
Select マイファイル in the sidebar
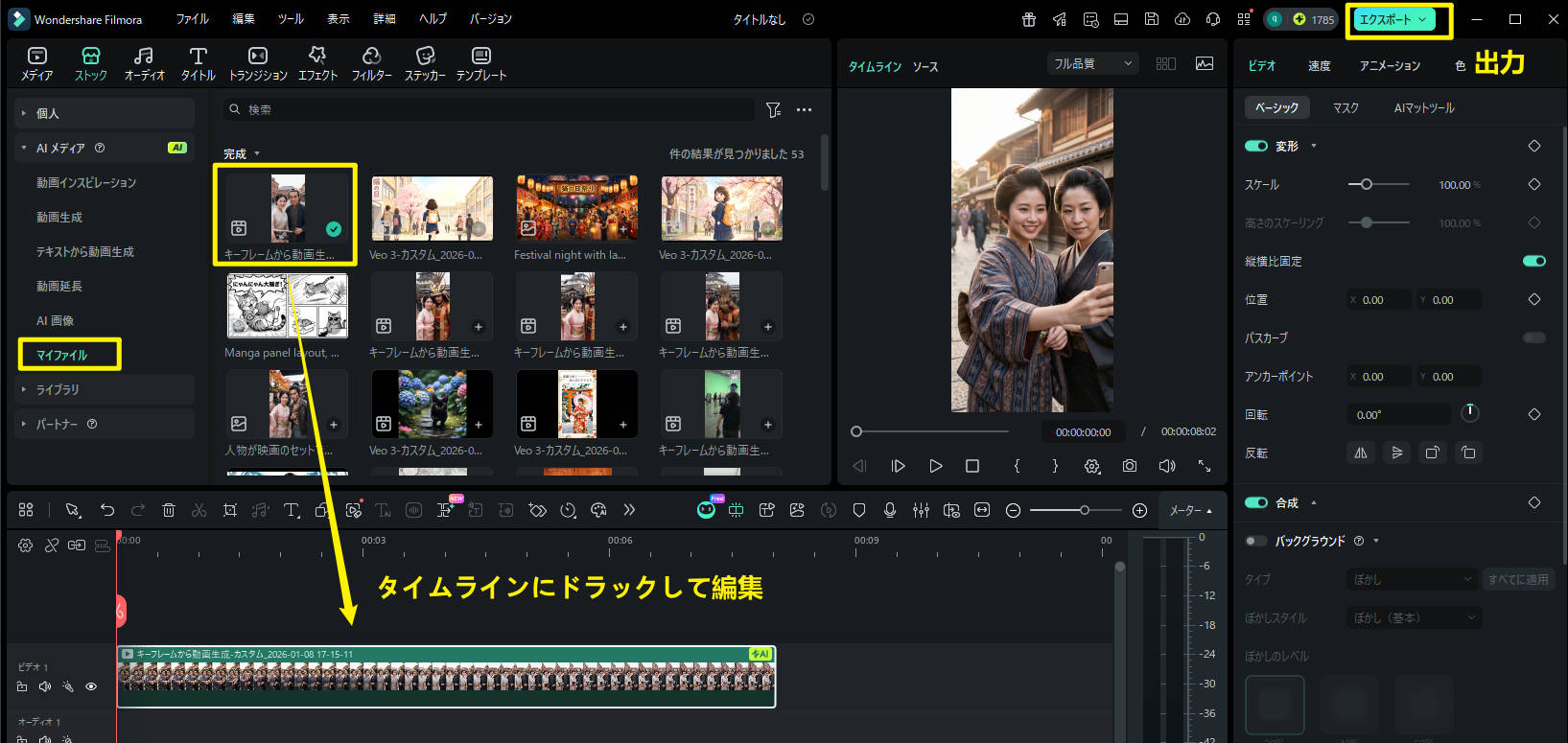pyautogui.click(x=62, y=355)
